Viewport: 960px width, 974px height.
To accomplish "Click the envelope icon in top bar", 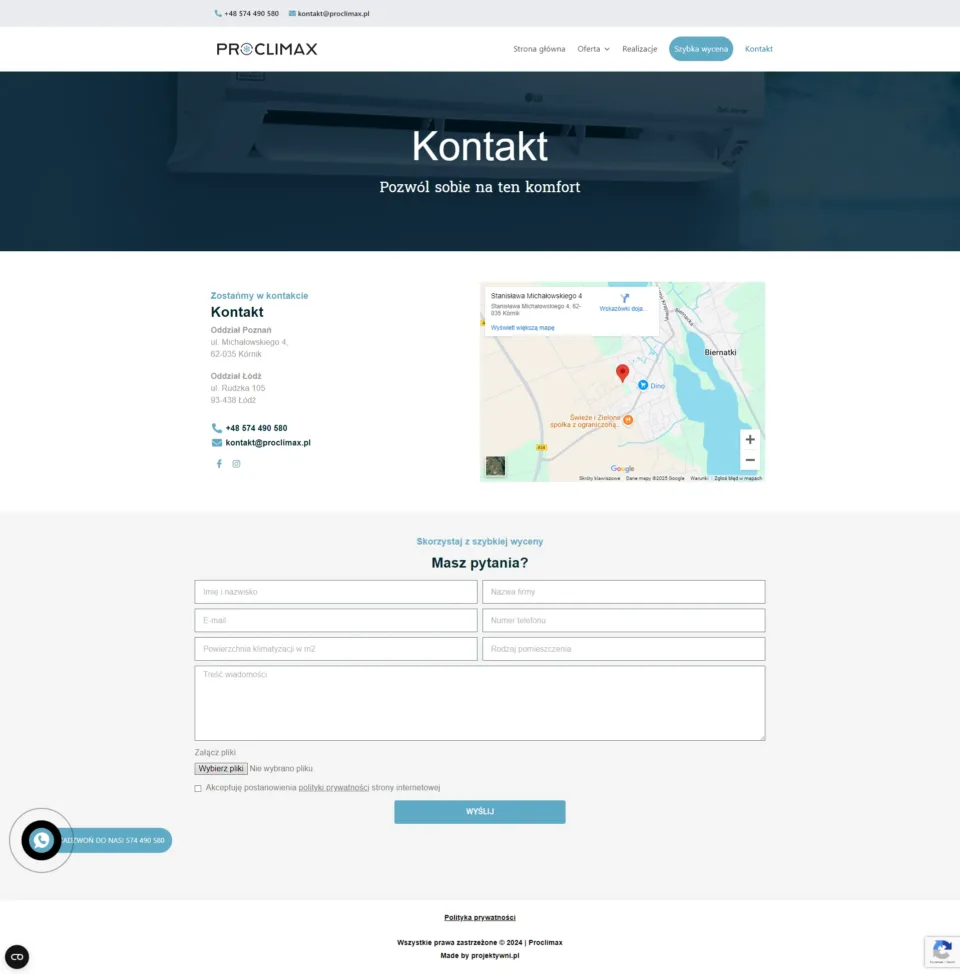I will click(292, 14).
